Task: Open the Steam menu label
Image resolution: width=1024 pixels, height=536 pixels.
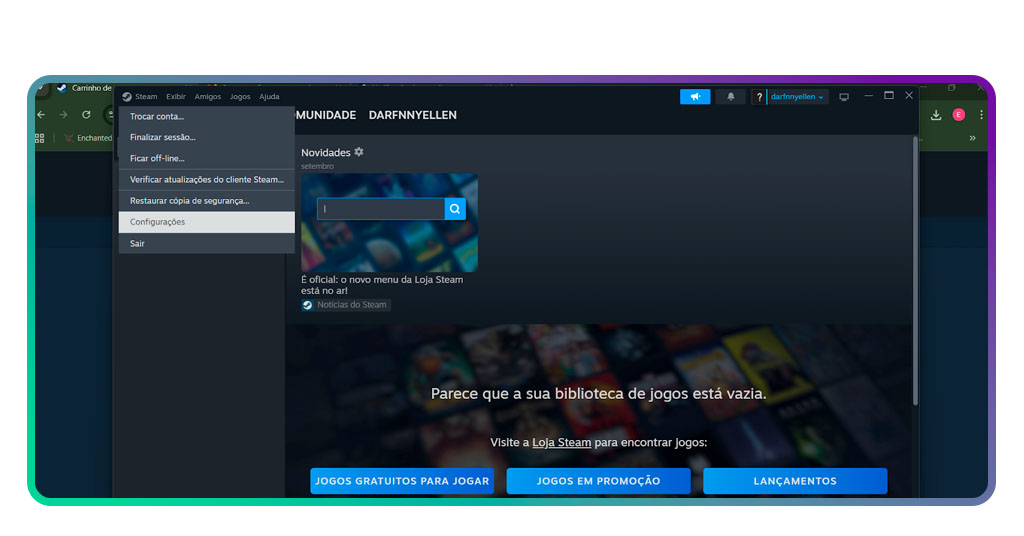Action: (x=146, y=97)
